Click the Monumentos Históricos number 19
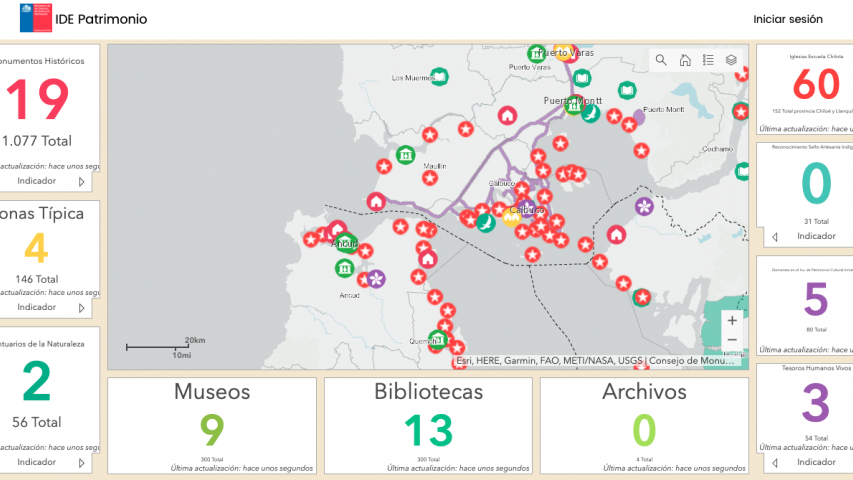The image size is (853, 480). tap(37, 100)
